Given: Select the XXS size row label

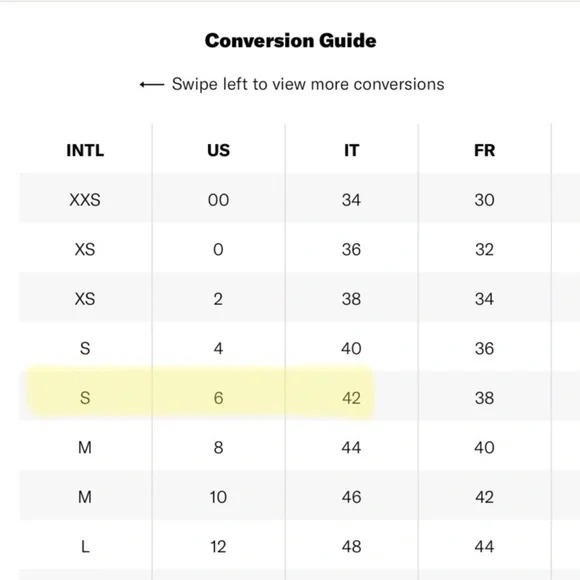Looking at the screenshot, I should pyautogui.click(x=85, y=200).
